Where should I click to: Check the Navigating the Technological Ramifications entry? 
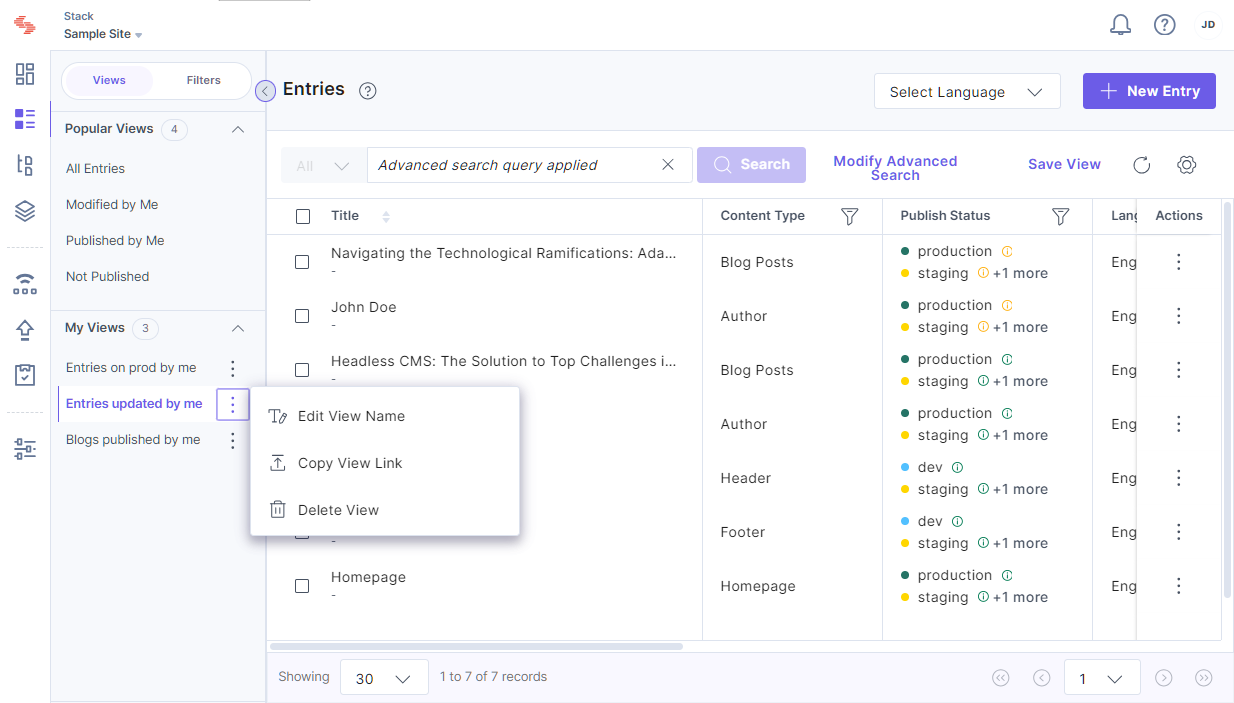click(x=302, y=262)
